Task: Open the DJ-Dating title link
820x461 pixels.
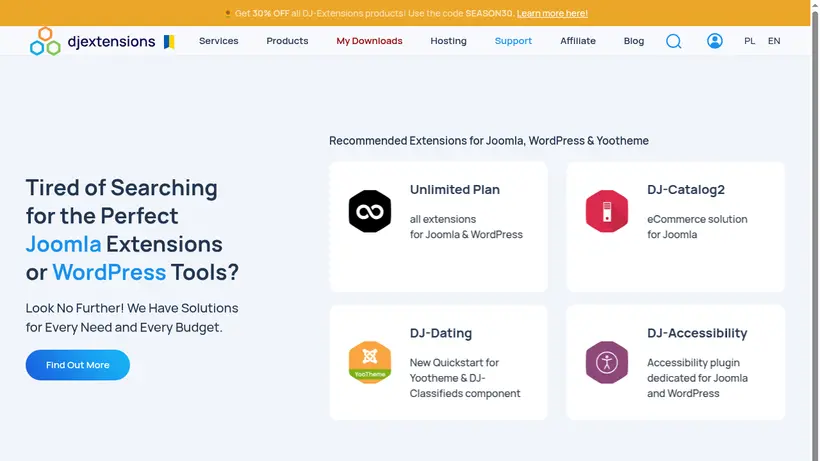Action: click(440, 333)
